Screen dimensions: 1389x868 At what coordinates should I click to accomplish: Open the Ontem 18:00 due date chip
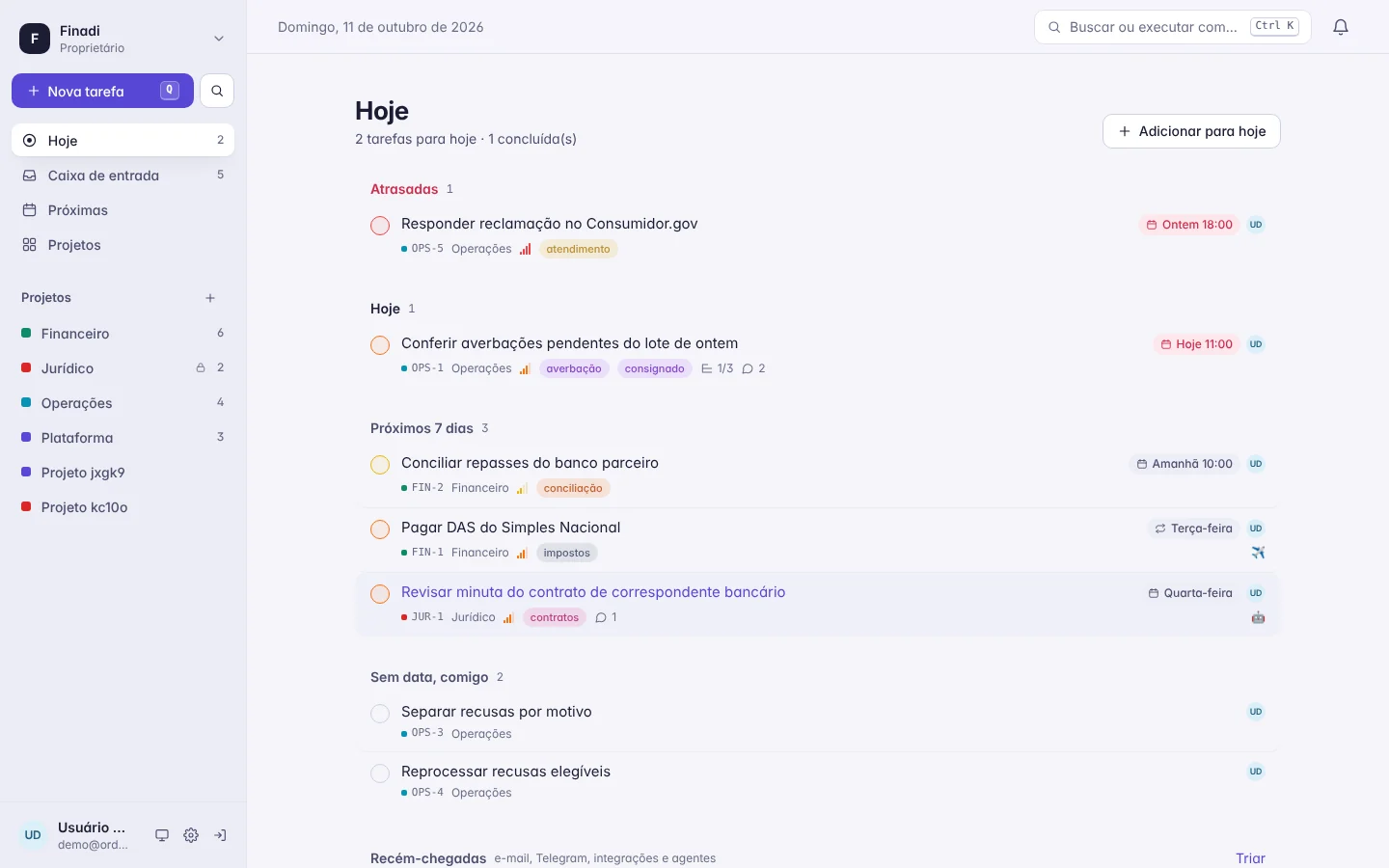tap(1189, 225)
